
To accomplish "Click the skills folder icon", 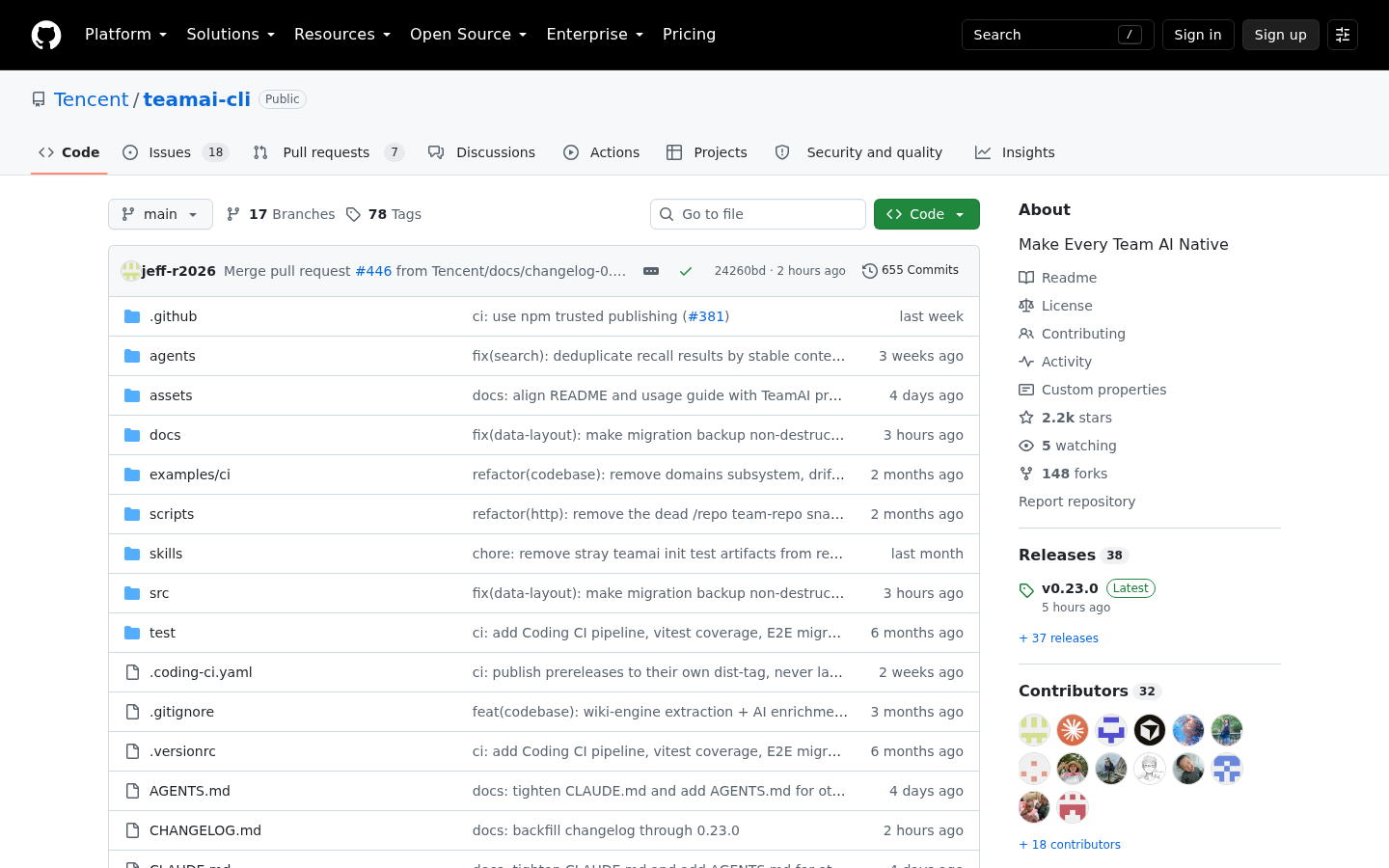I will pyautogui.click(x=132, y=554).
